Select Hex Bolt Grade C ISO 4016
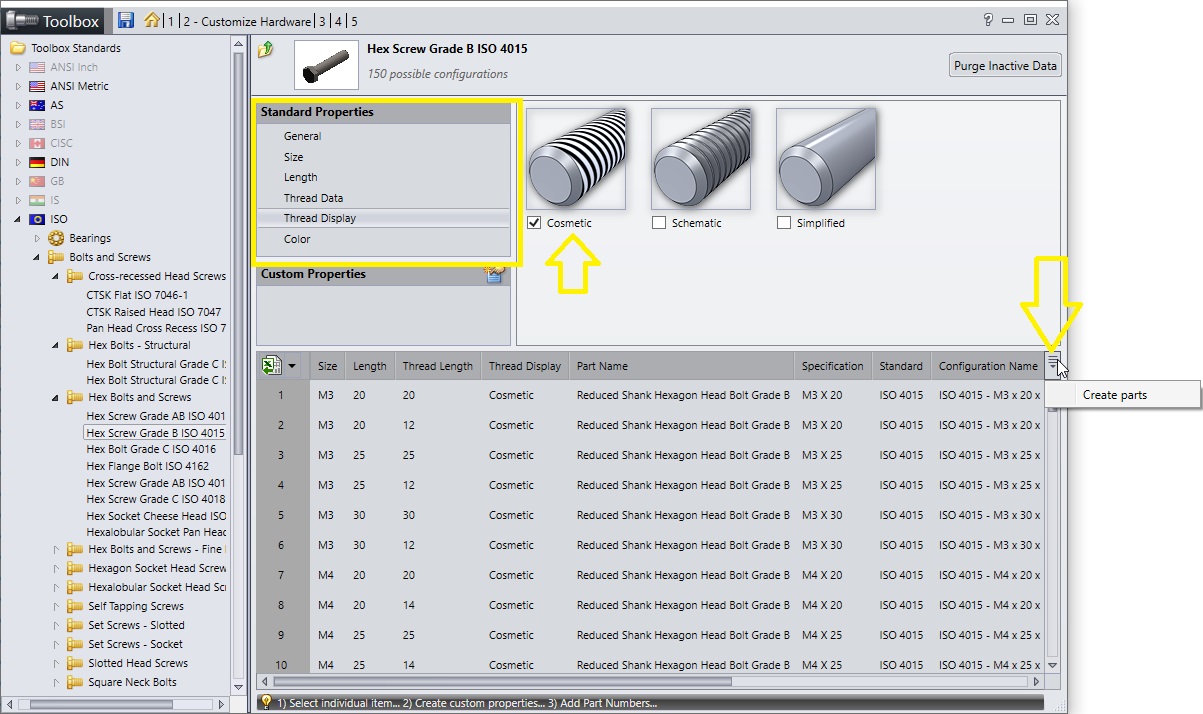The height and width of the screenshot is (714, 1203). pyautogui.click(x=151, y=450)
